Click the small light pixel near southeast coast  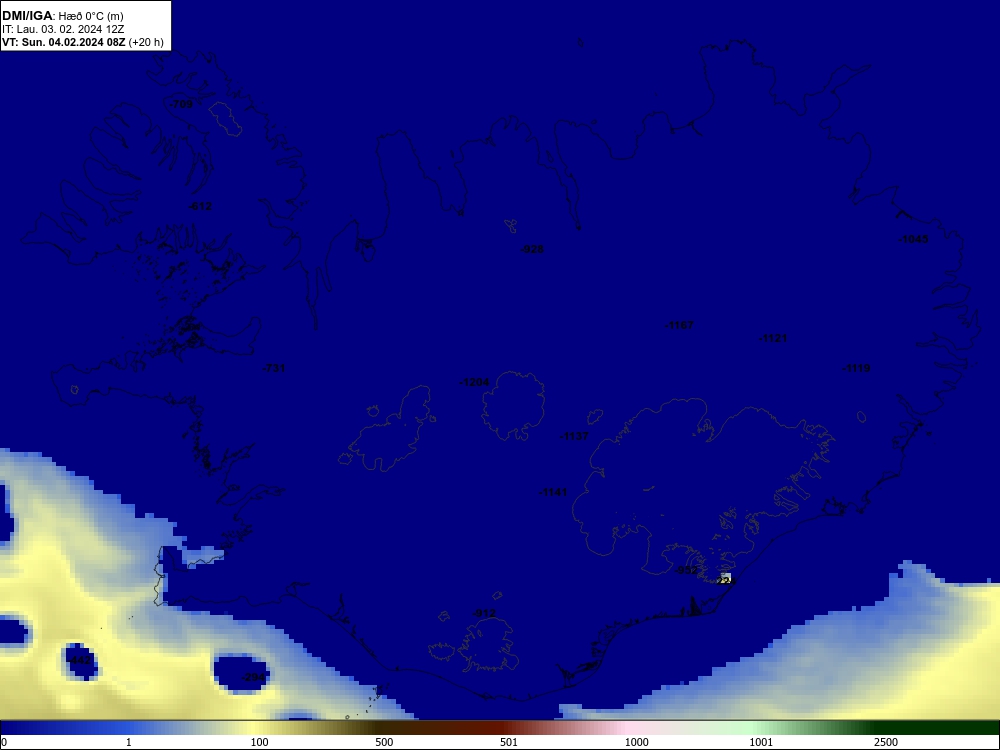point(725,578)
